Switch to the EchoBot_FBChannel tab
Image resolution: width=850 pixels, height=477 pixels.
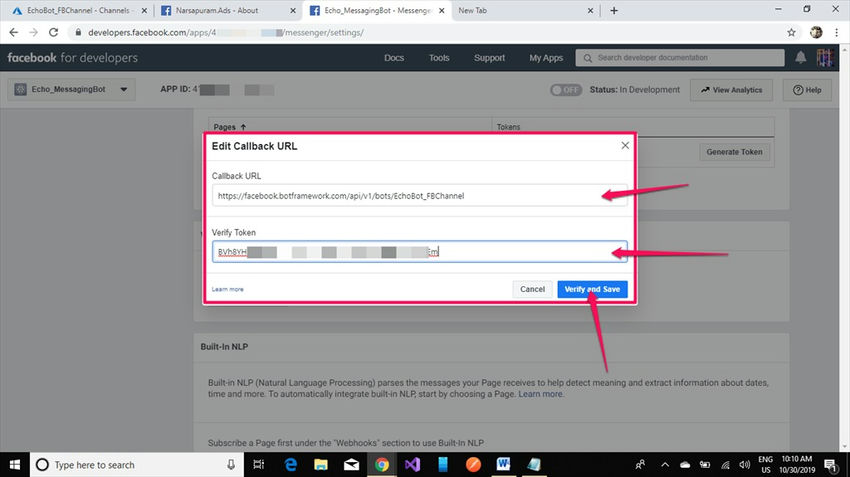(x=79, y=10)
